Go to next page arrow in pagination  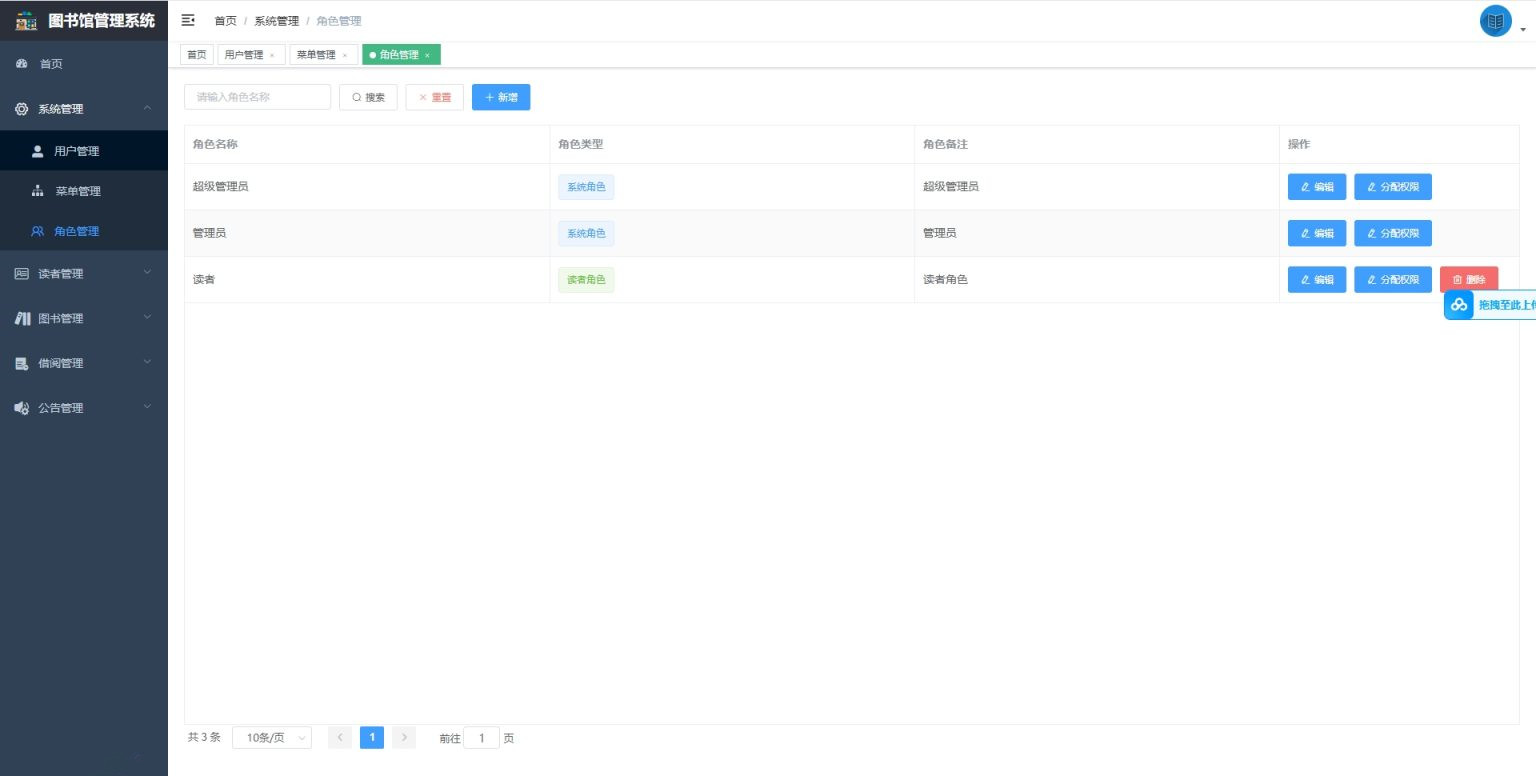(403, 738)
